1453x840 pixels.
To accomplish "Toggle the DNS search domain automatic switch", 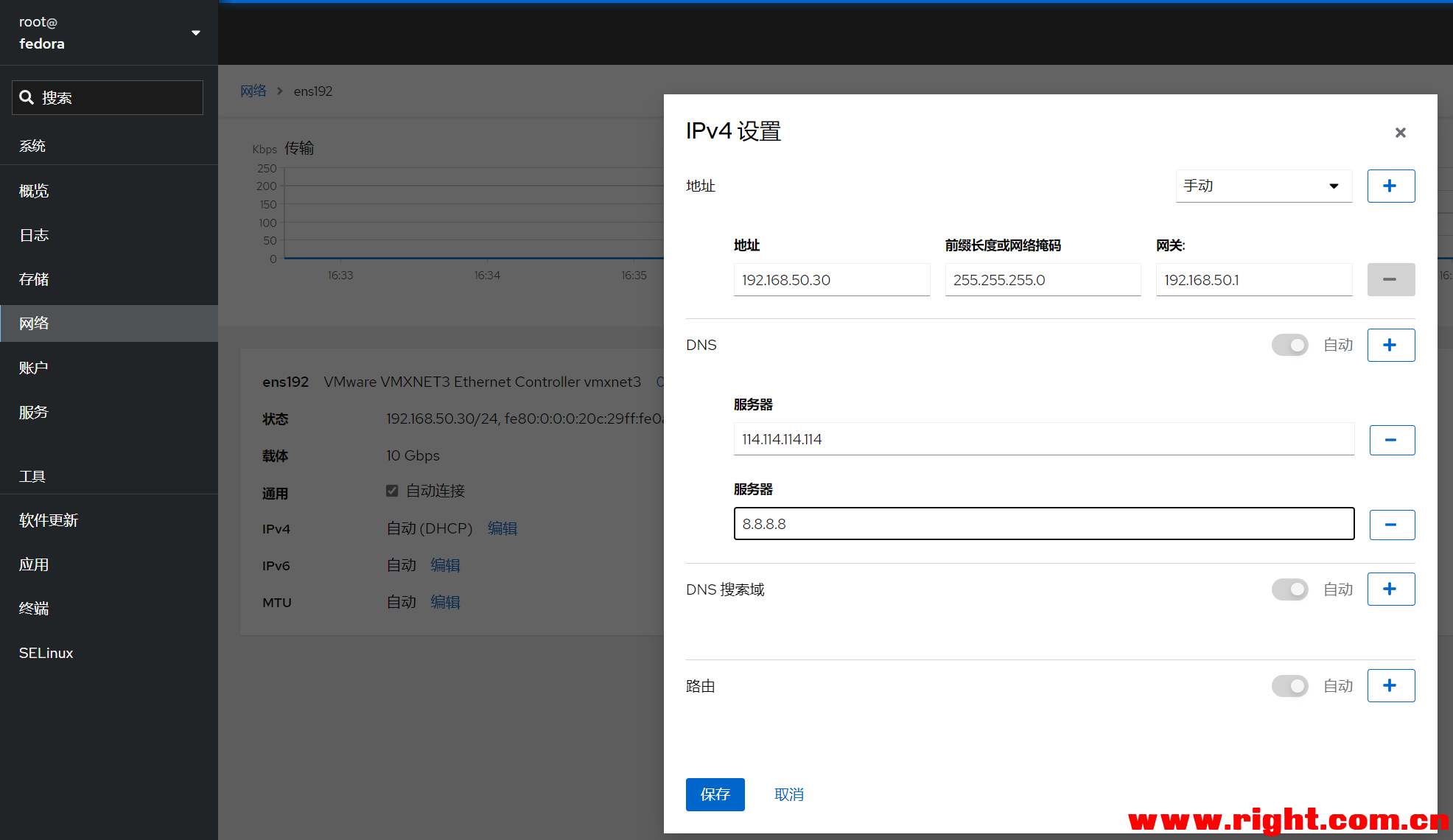I will tap(1289, 589).
